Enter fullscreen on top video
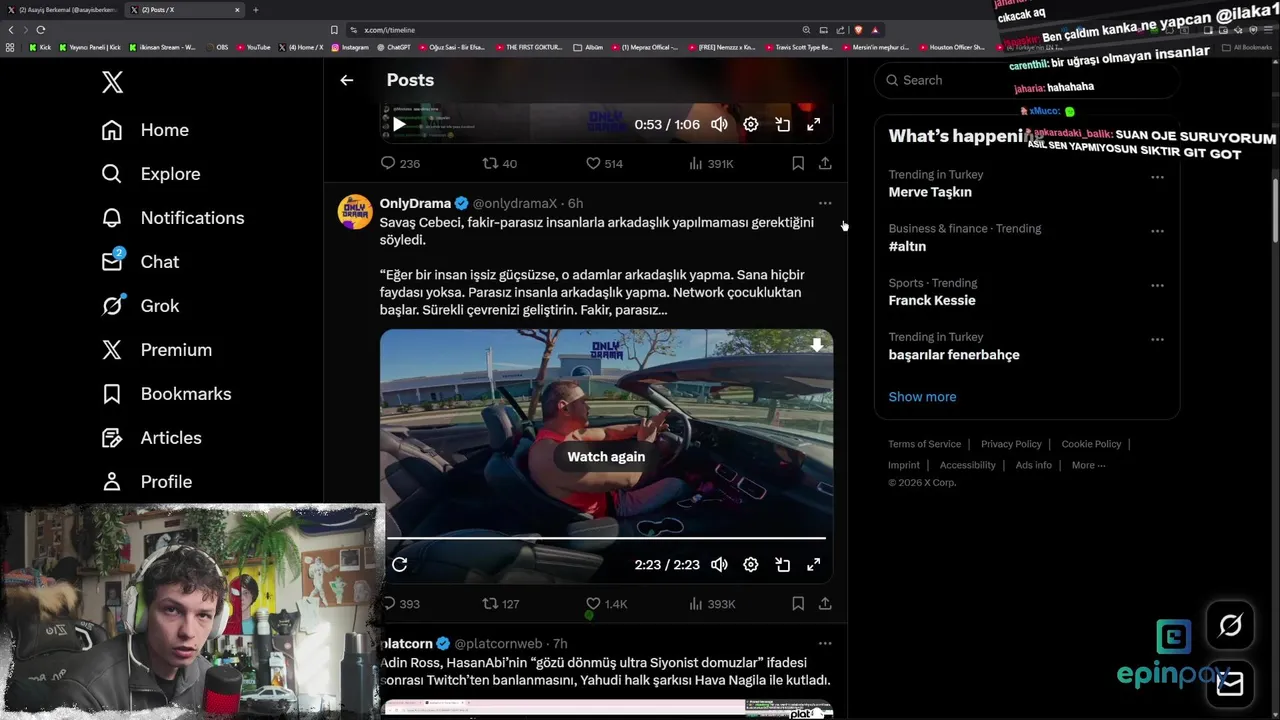This screenshot has height=720, width=1280. click(x=814, y=125)
